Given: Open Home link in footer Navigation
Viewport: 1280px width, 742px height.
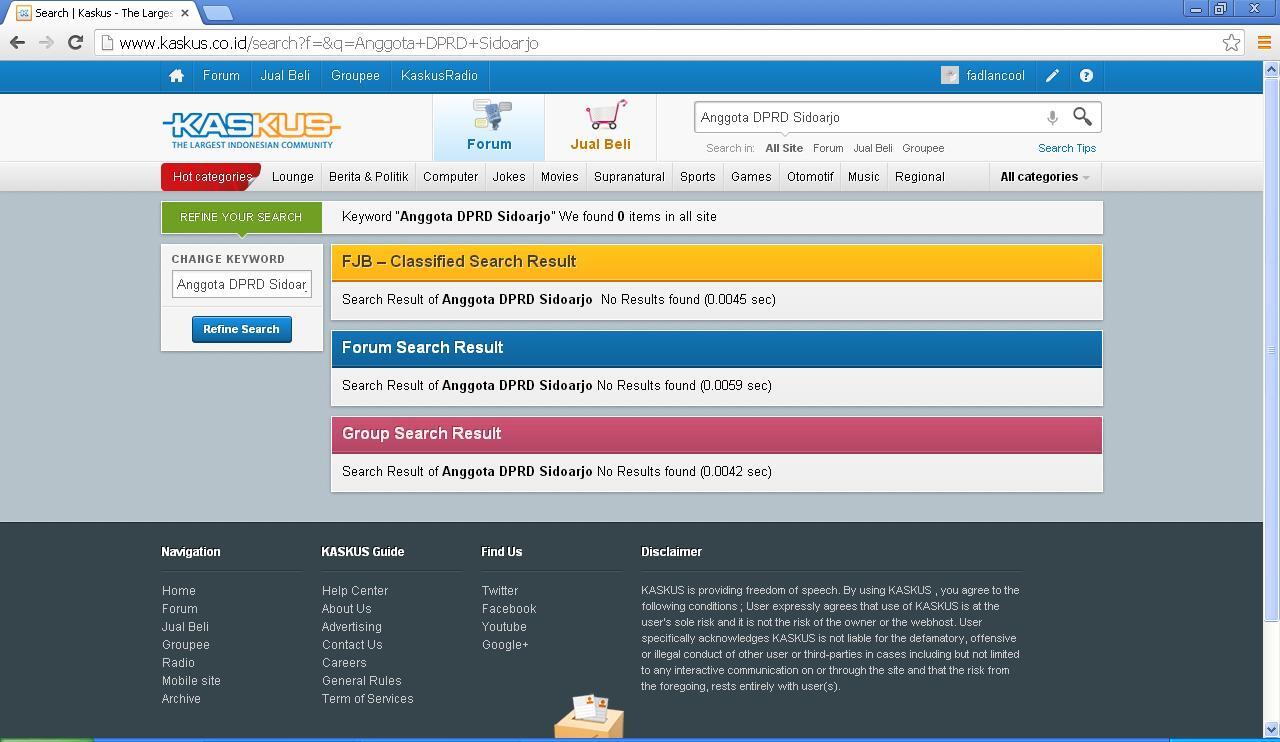Looking at the screenshot, I should (x=179, y=591).
